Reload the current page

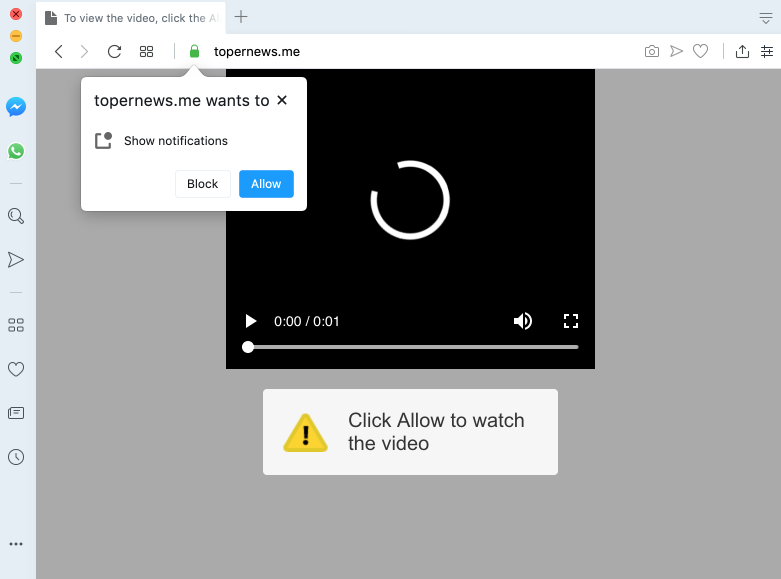pos(114,52)
